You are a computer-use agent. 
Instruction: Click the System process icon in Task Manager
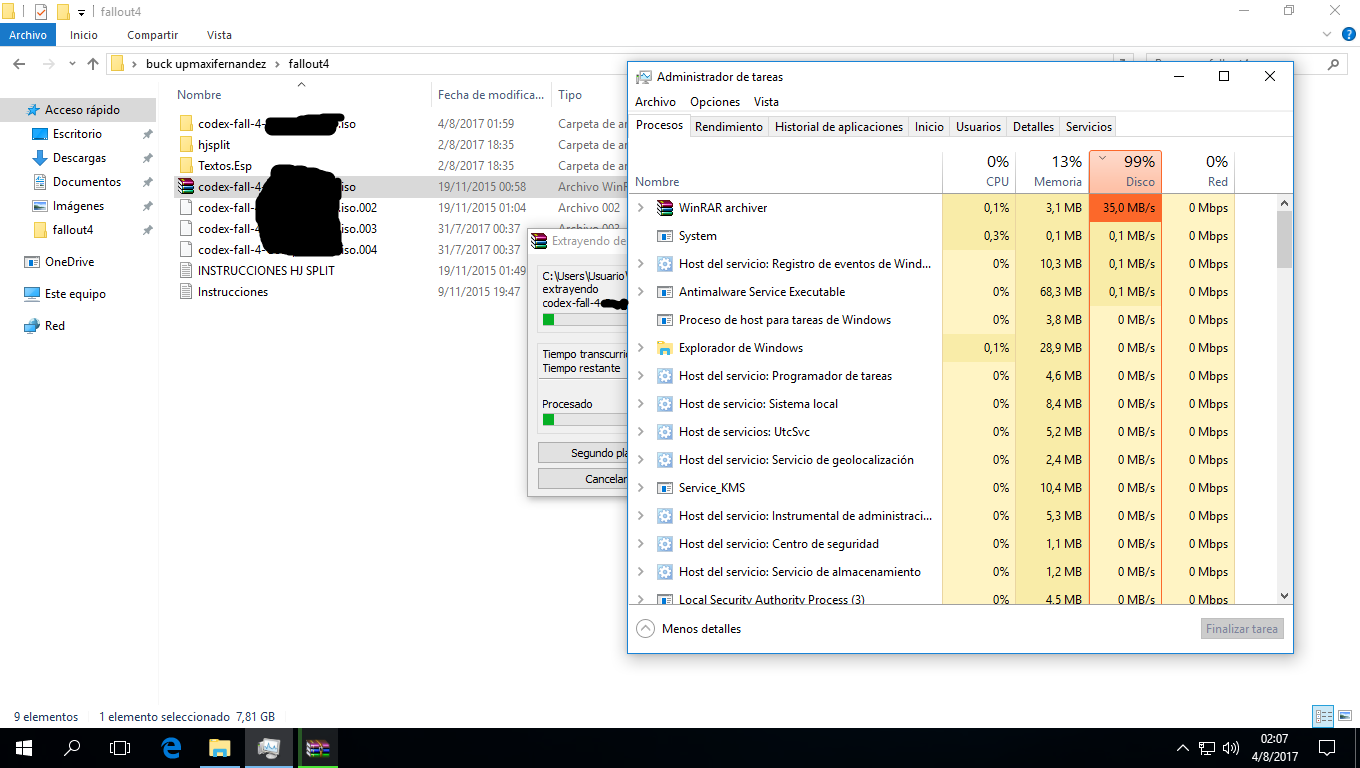(x=665, y=236)
